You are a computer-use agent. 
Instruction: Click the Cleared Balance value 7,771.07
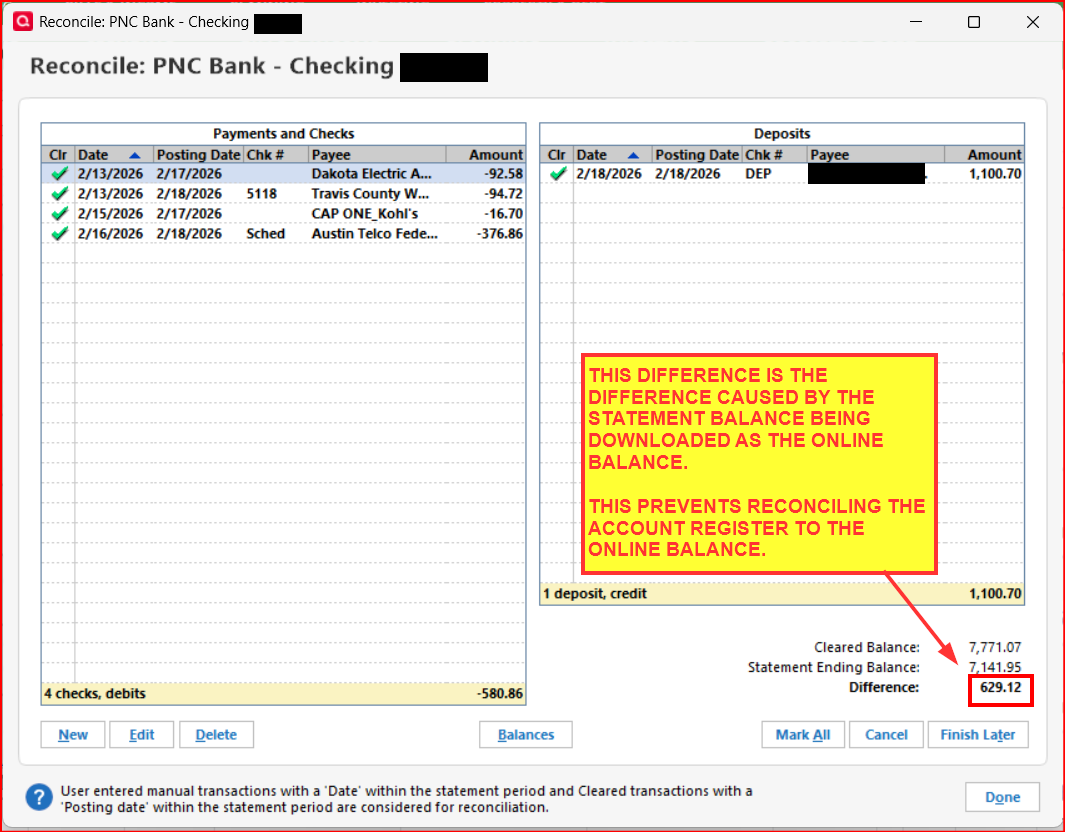(x=995, y=647)
